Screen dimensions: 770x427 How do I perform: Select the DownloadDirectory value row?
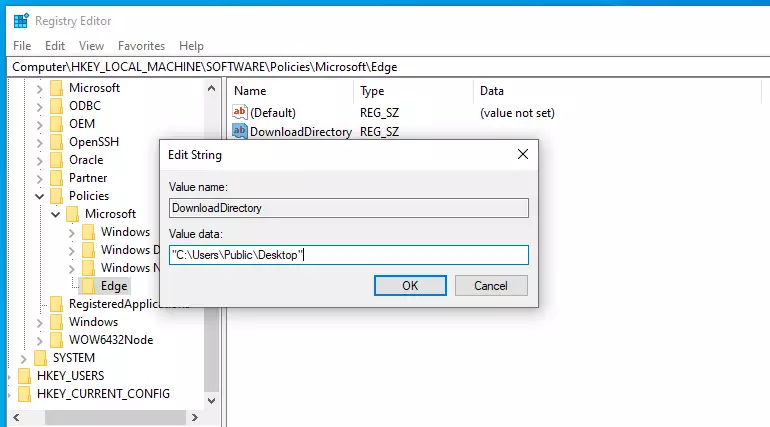[301, 132]
